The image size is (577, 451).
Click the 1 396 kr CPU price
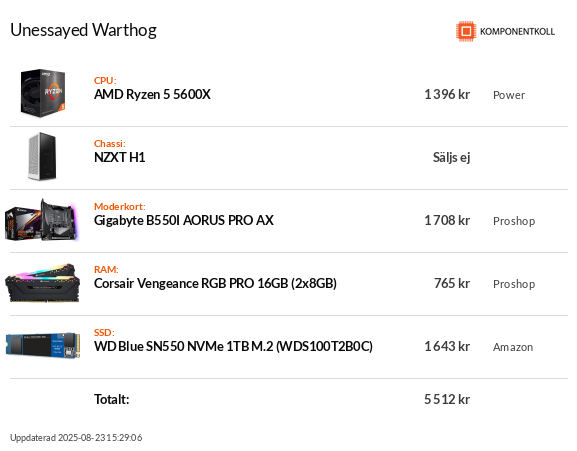(447, 95)
